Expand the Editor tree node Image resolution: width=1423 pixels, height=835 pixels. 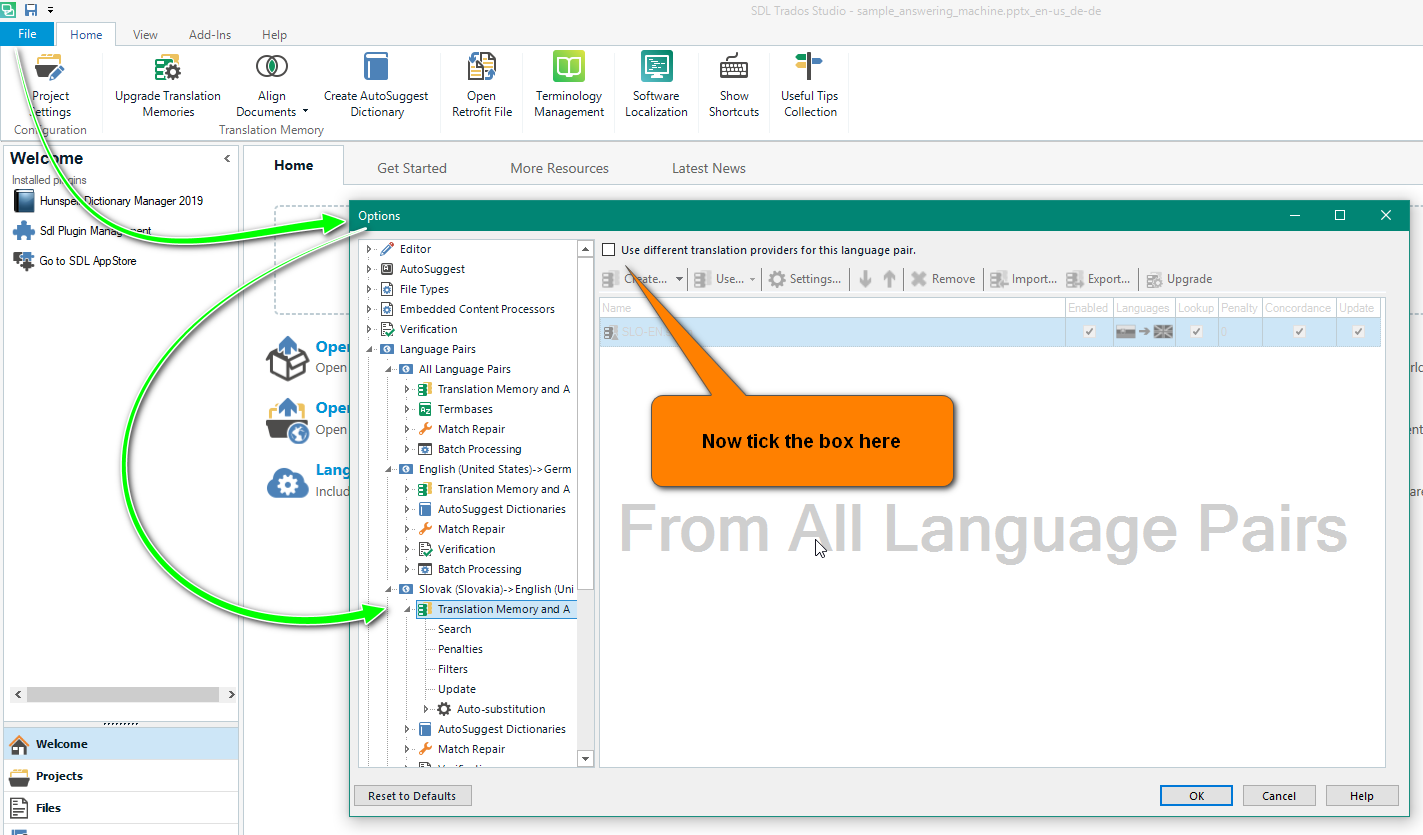click(369, 249)
